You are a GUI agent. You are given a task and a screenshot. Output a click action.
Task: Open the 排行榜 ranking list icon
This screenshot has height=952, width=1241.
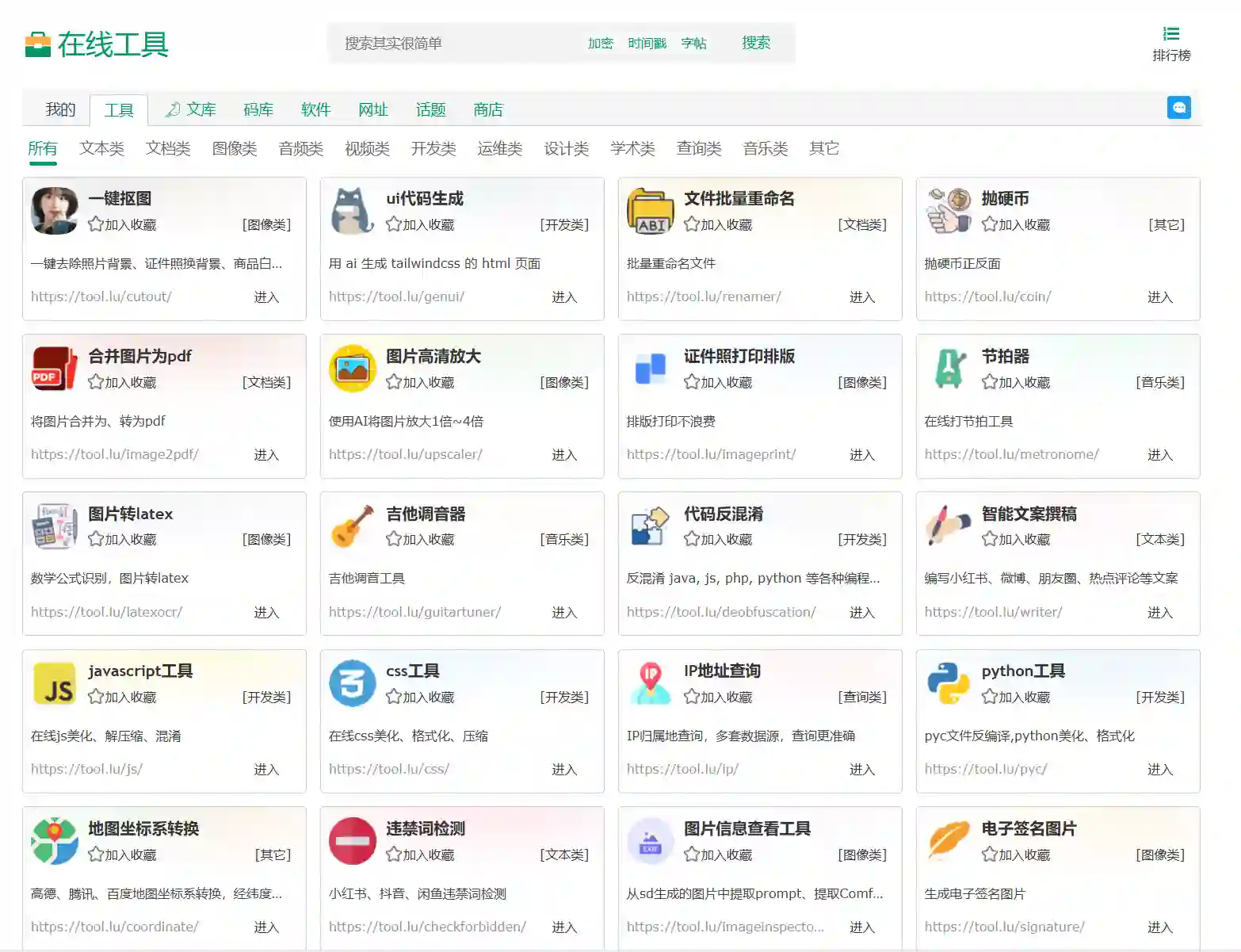click(x=1170, y=34)
